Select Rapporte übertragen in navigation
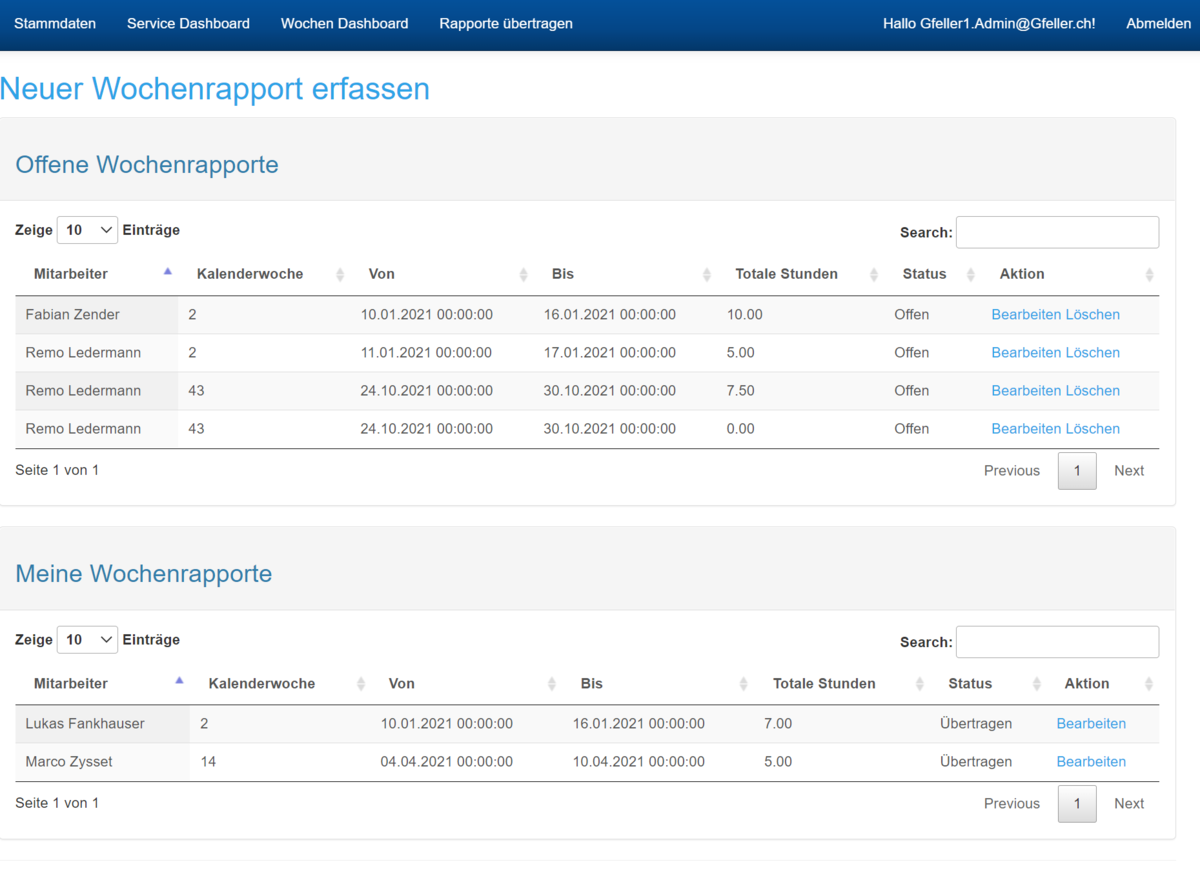 (x=506, y=23)
